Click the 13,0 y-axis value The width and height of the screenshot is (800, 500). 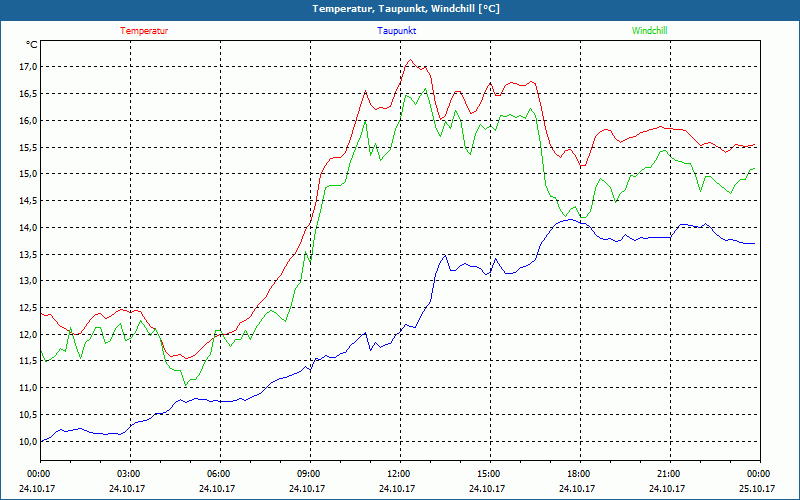[x=28, y=281]
